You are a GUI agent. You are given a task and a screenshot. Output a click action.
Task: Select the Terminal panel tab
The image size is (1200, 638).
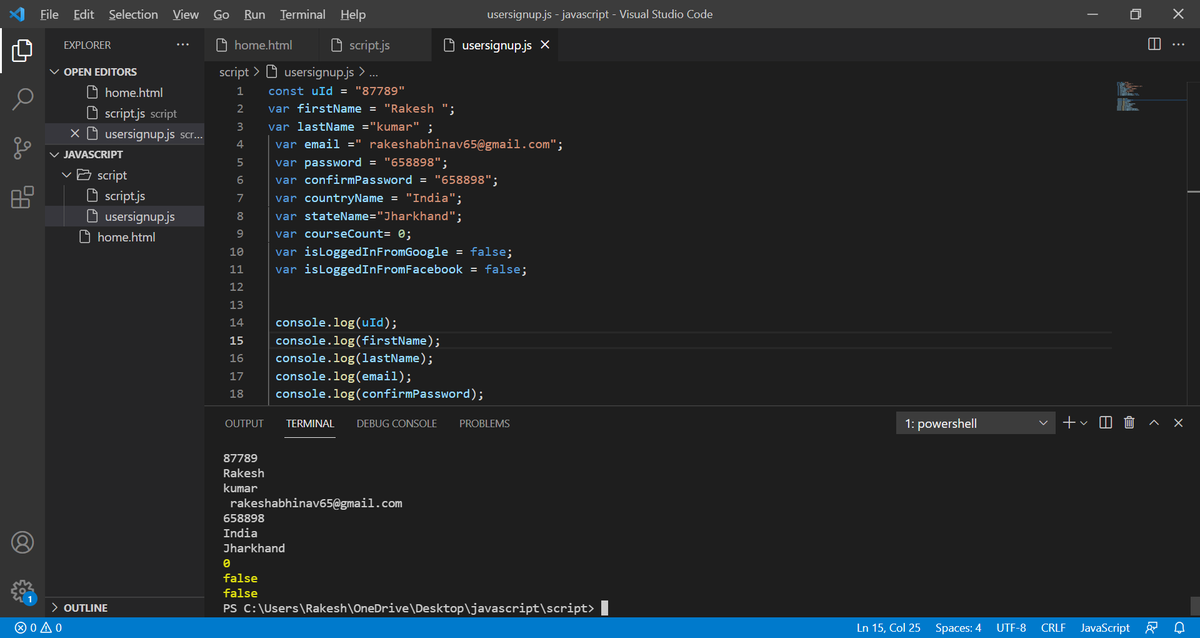click(x=310, y=424)
